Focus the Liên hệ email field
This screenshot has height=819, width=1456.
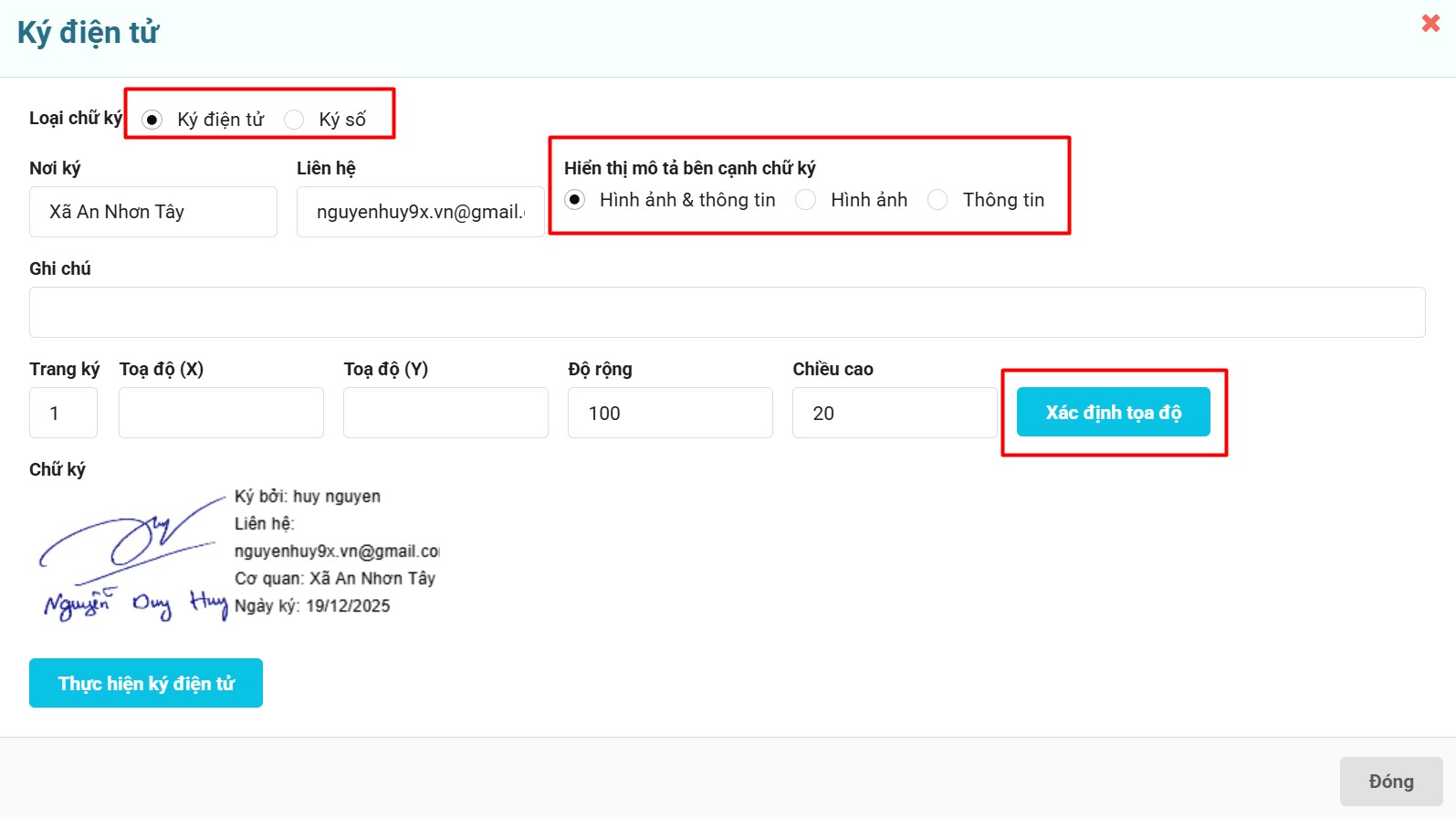click(x=420, y=212)
